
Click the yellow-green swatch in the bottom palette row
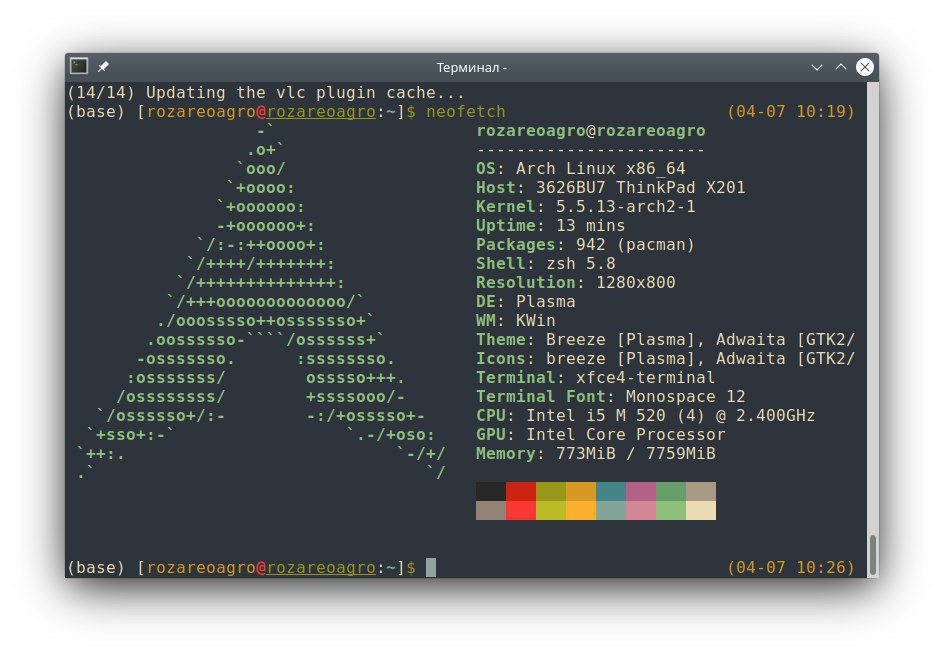551,511
